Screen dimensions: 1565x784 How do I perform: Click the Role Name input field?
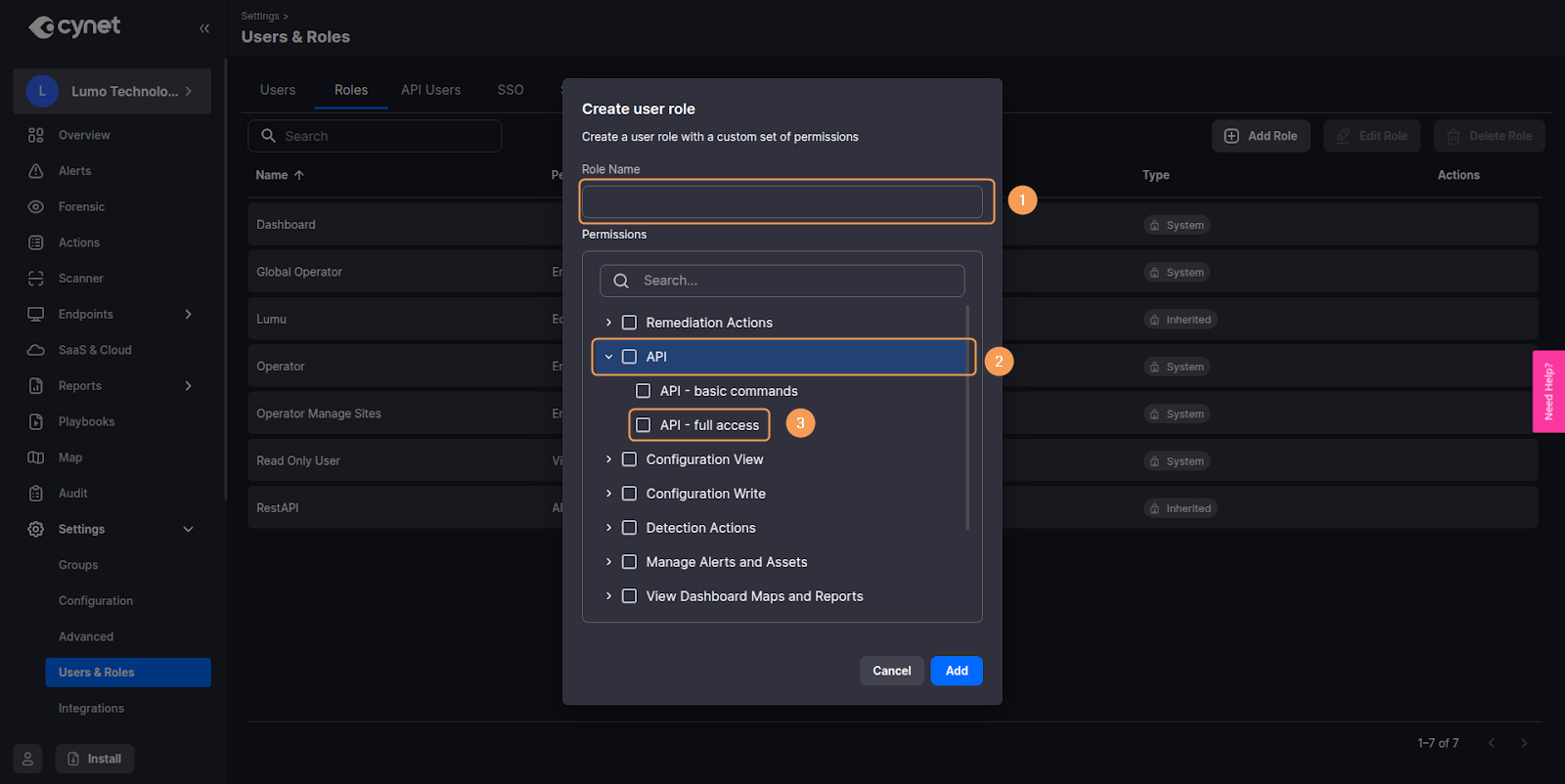pos(782,201)
